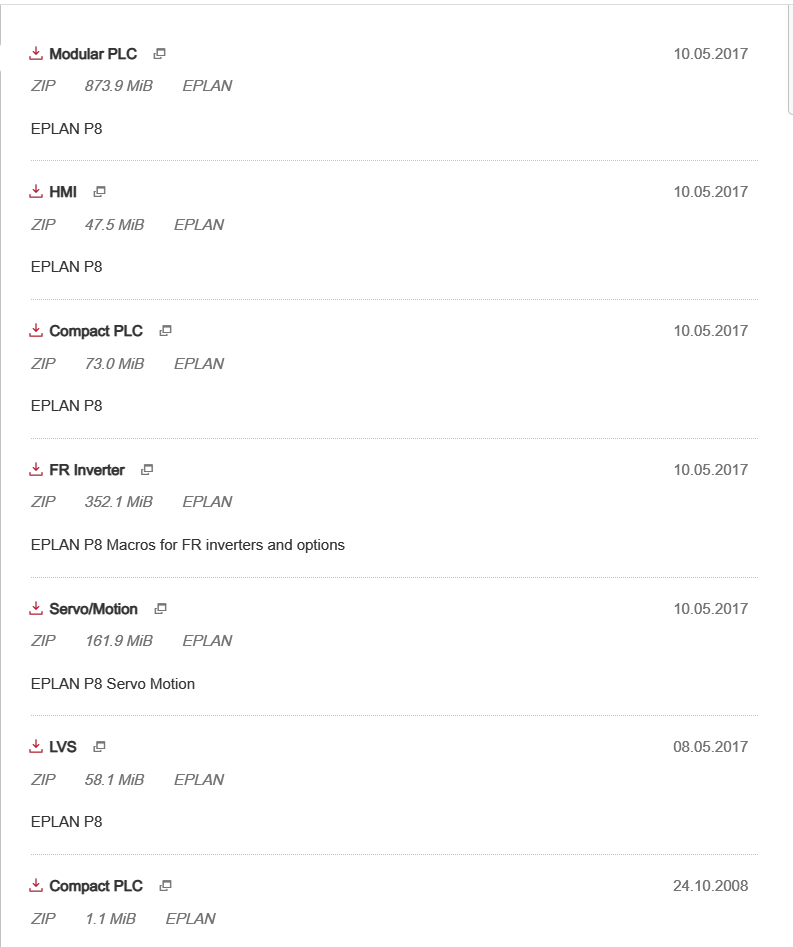The height and width of the screenshot is (947, 793).
Task: Open the Modular PLC title link
Action: (93, 54)
